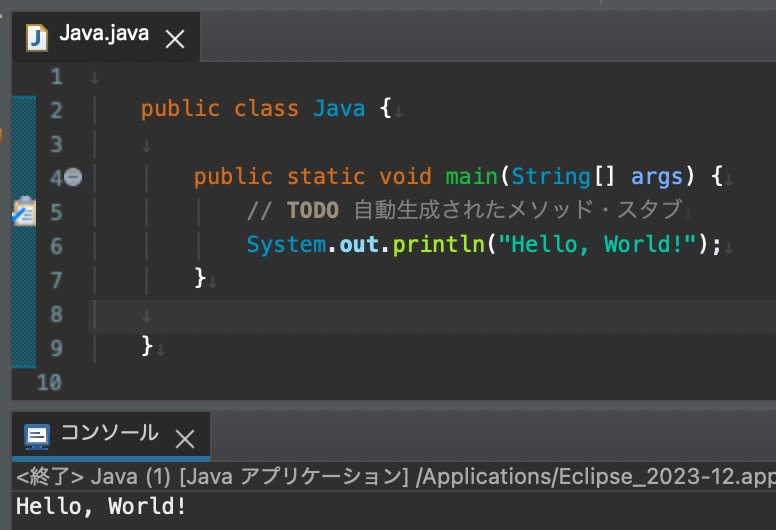Click the 'args' parameter name
Screen dimensions: 776x530
point(657,178)
